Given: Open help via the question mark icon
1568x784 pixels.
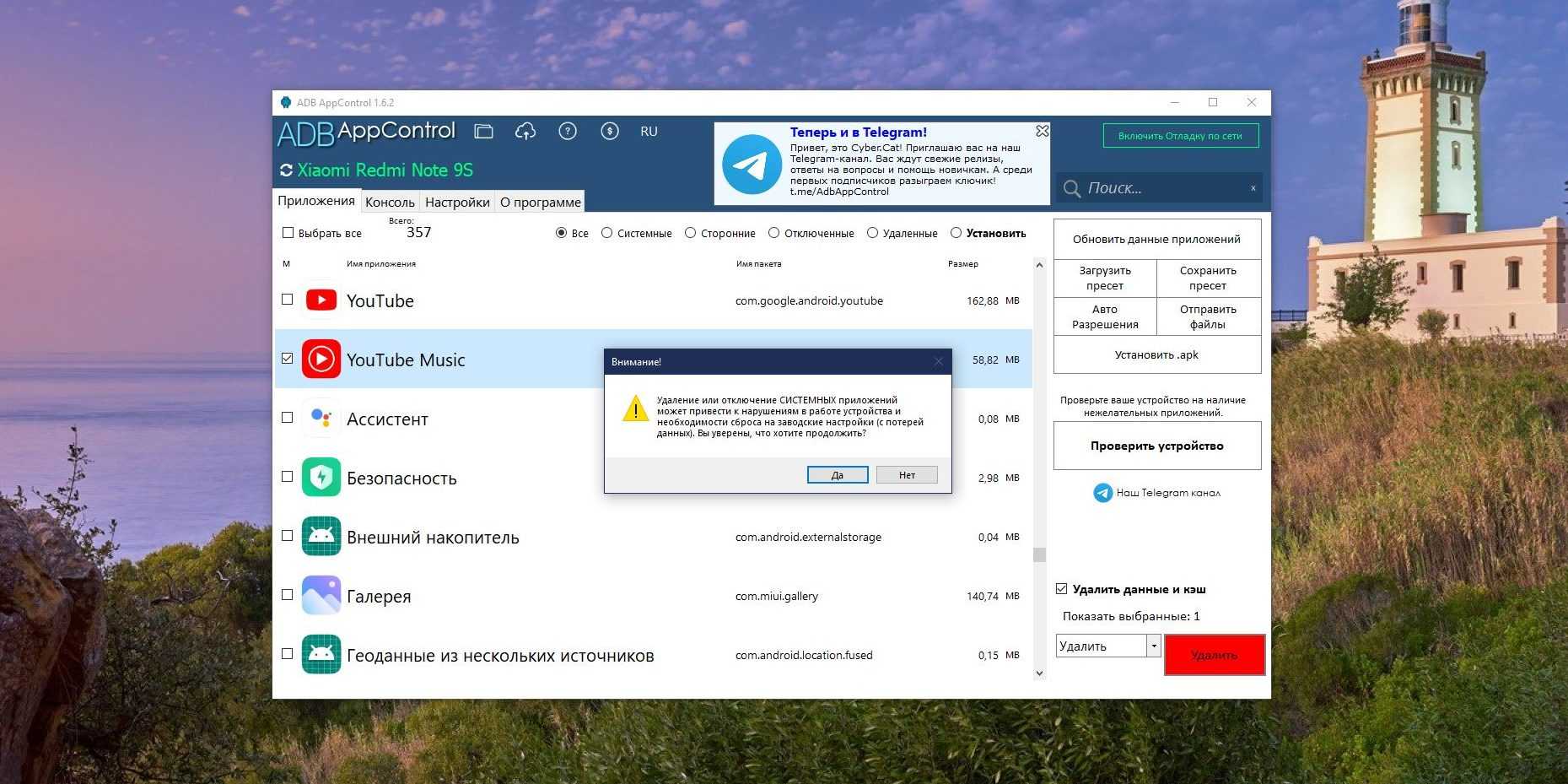Looking at the screenshot, I should [x=568, y=132].
